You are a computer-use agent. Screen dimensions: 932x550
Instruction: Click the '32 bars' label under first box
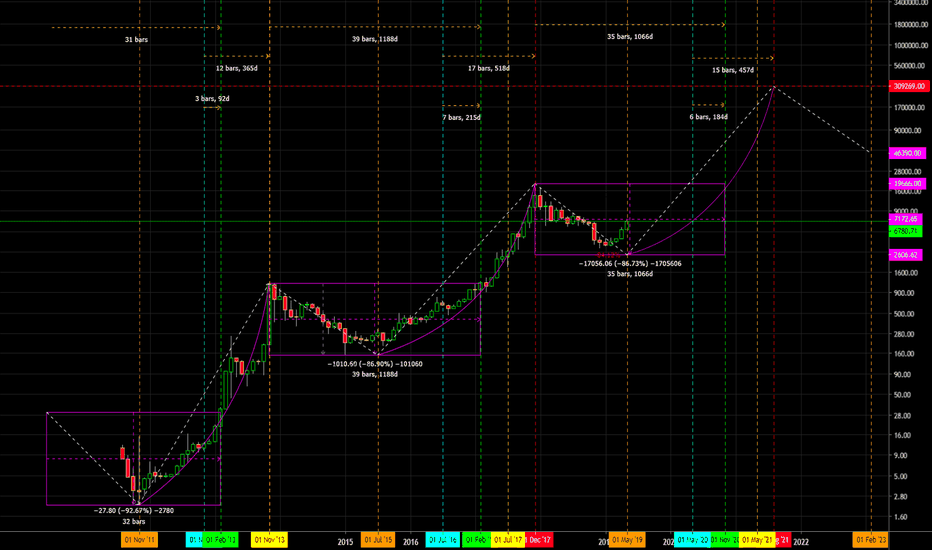[x=134, y=521]
